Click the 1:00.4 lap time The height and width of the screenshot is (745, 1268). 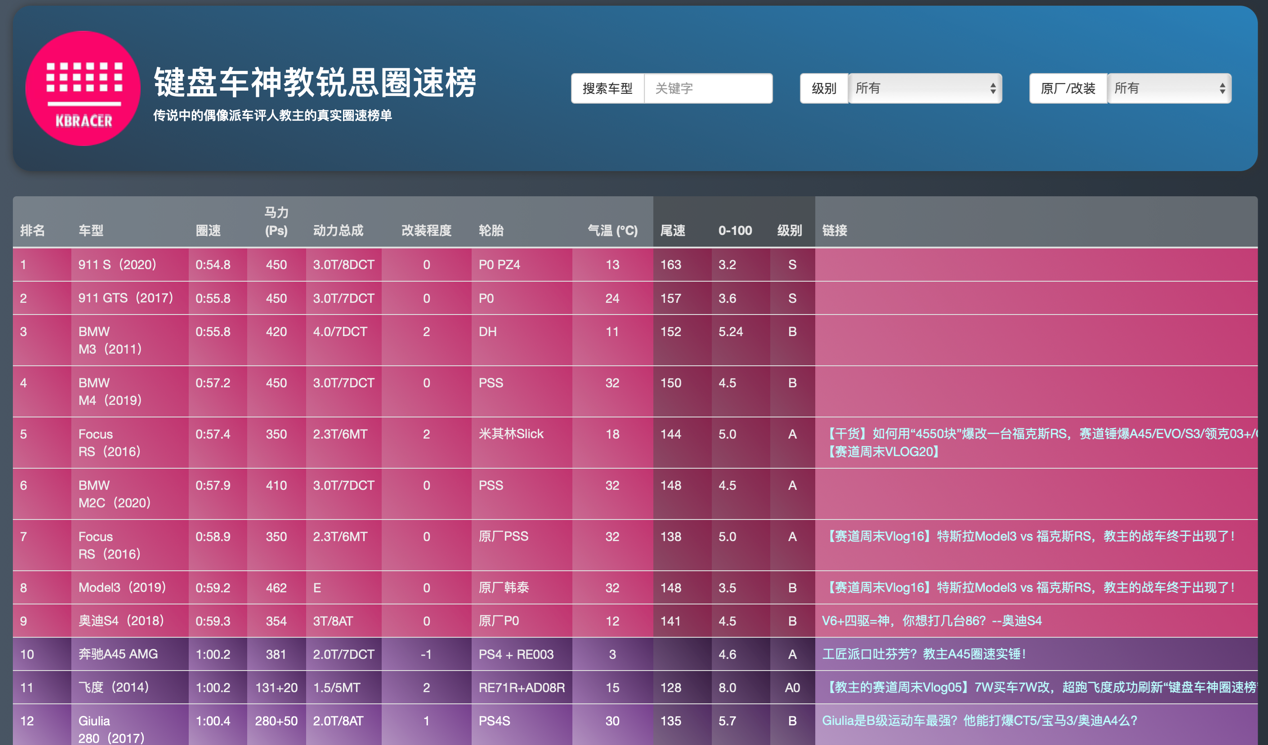(x=213, y=721)
